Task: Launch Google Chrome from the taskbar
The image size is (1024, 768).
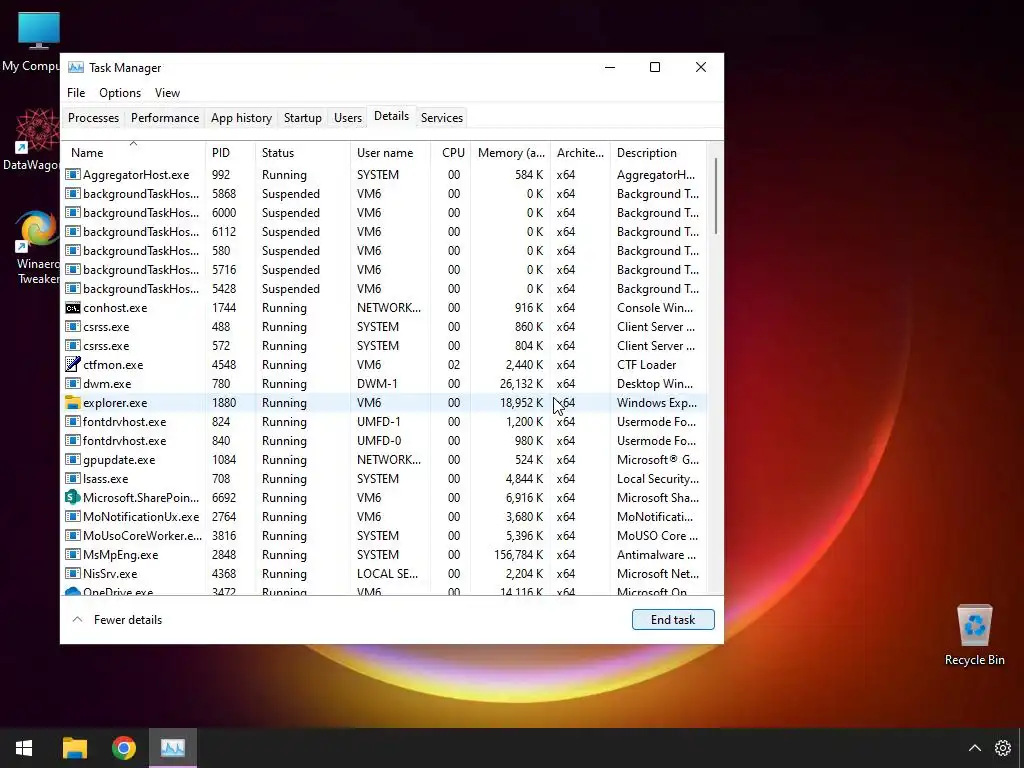Action: [123, 748]
